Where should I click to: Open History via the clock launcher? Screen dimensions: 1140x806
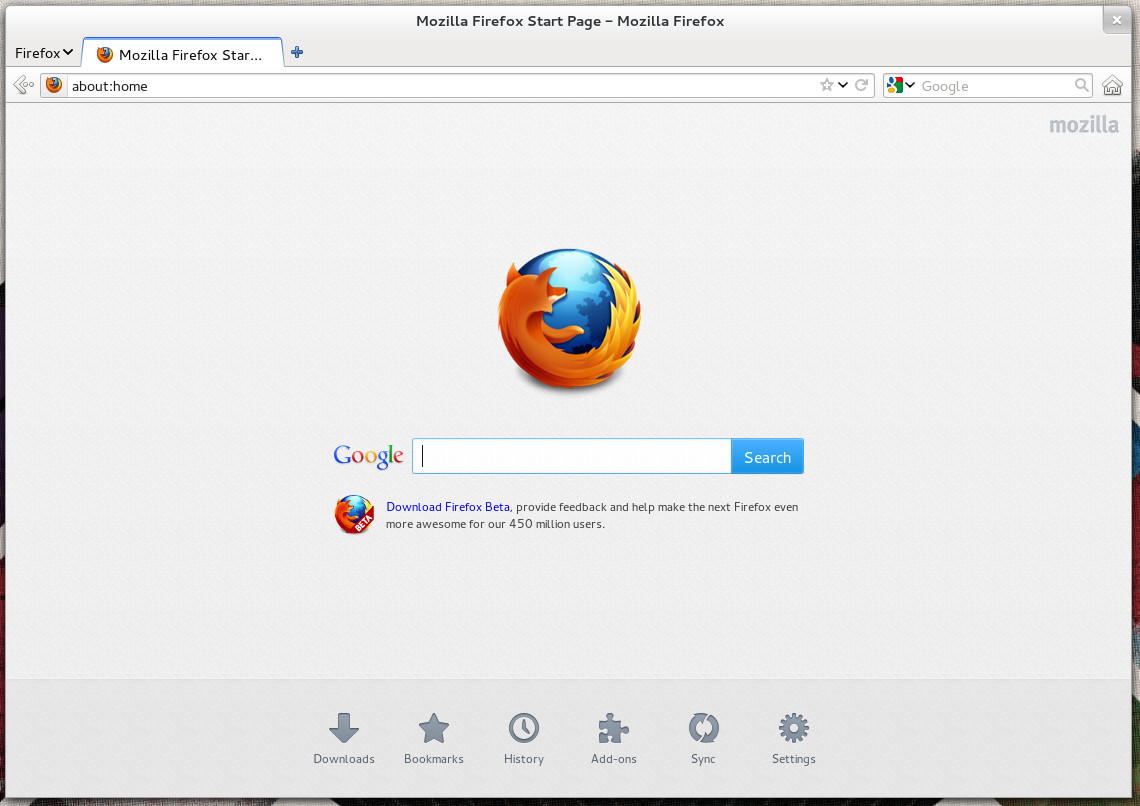pos(523,738)
